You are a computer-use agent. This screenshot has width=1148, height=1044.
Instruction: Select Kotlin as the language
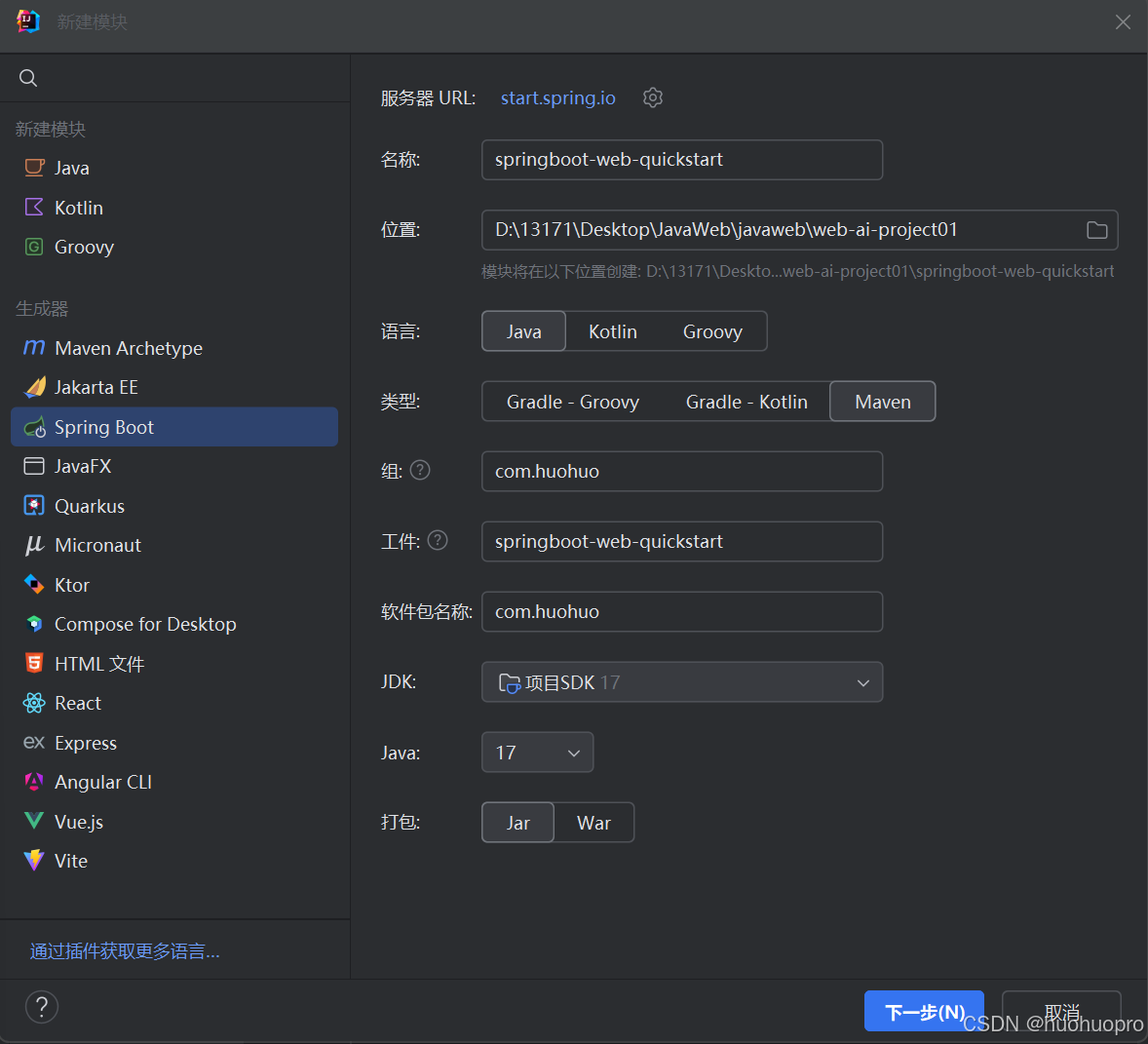(612, 330)
